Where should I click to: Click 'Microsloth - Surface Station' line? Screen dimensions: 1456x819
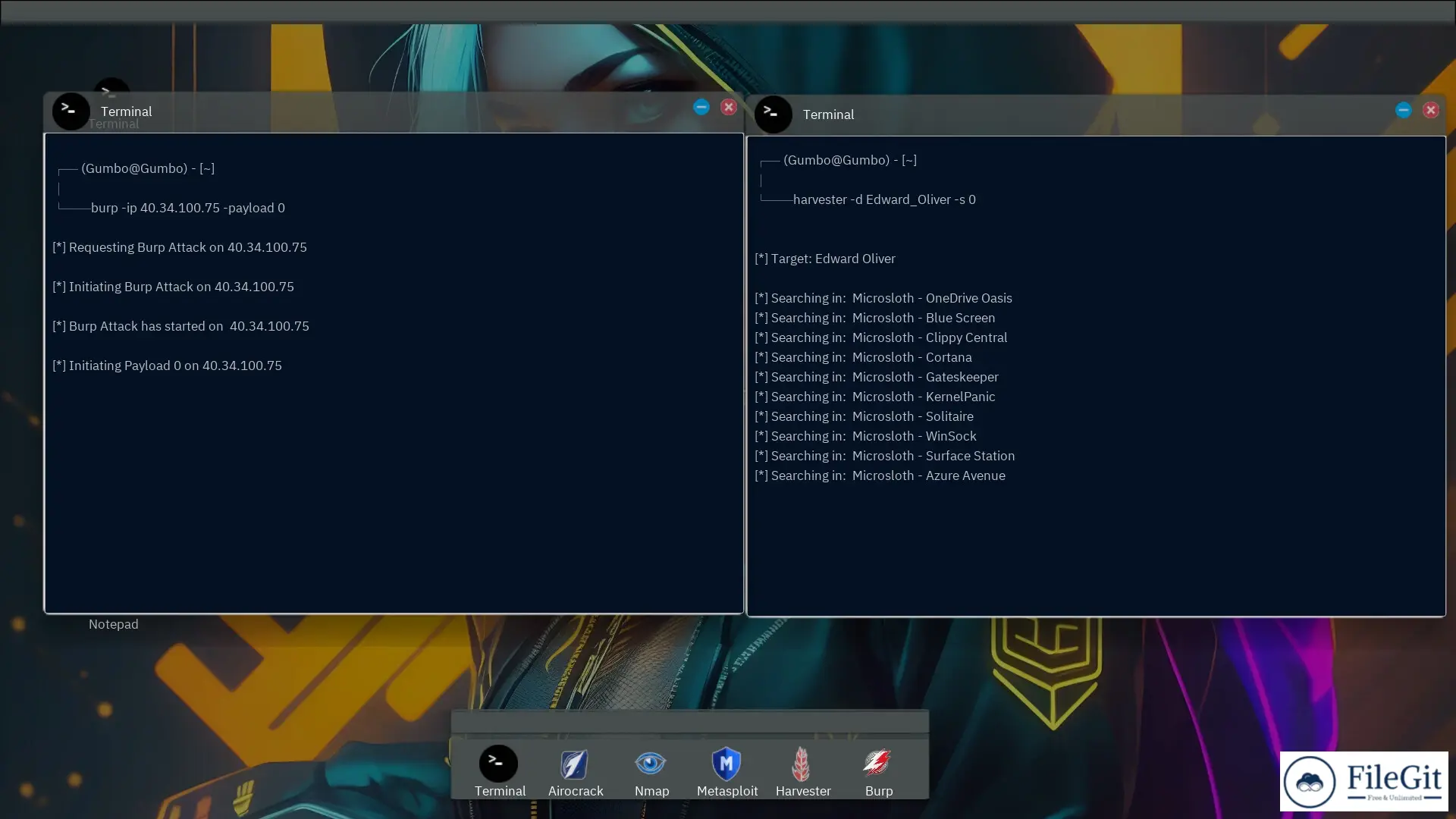(x=885, y=456)
